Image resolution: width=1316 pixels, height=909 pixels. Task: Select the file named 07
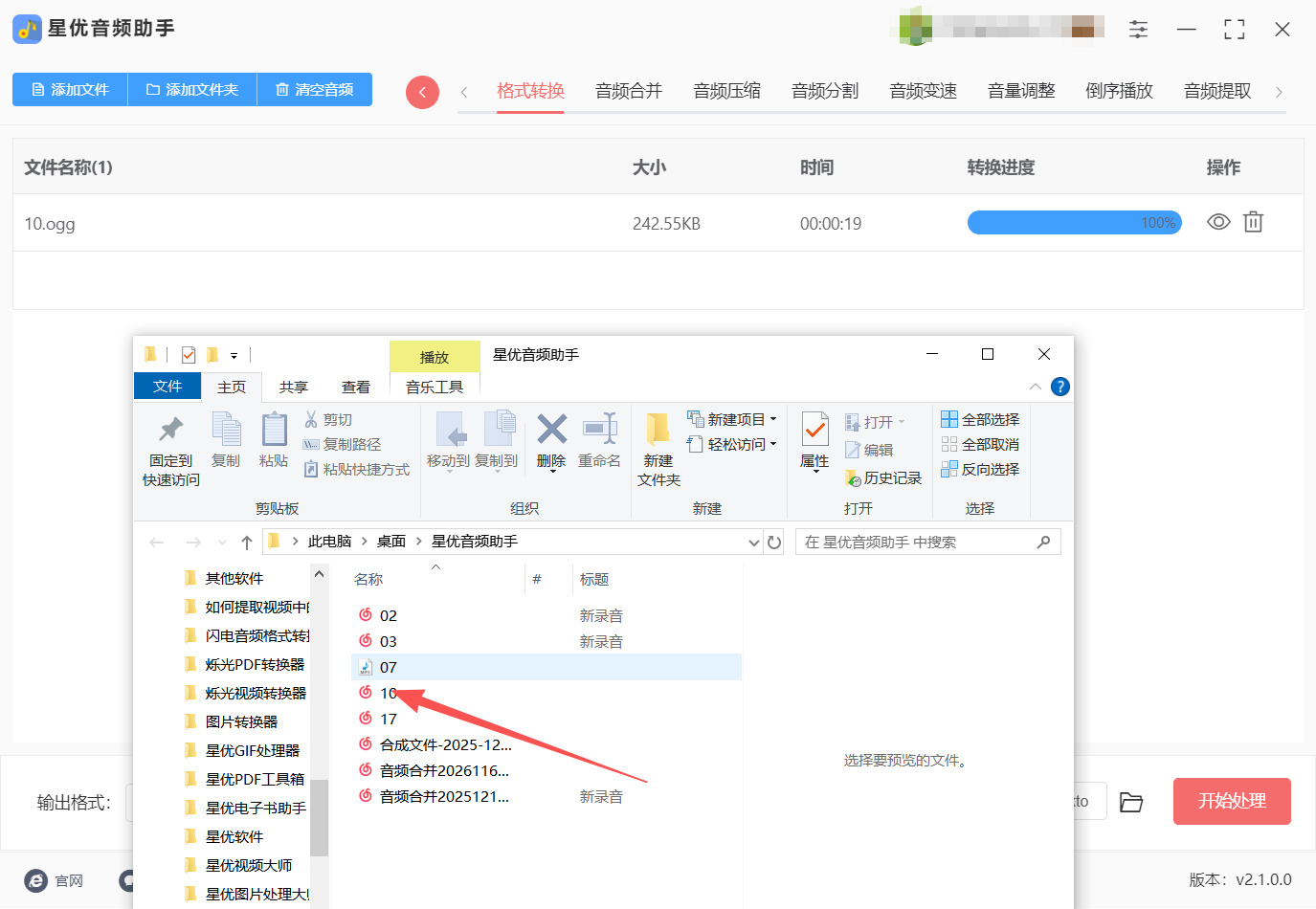point(546,667)
